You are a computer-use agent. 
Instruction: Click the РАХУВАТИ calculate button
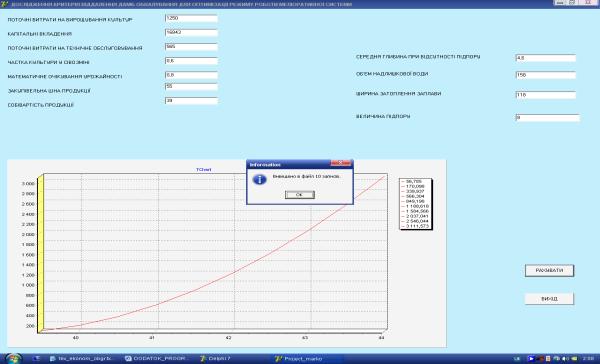(x=549, y=271)
